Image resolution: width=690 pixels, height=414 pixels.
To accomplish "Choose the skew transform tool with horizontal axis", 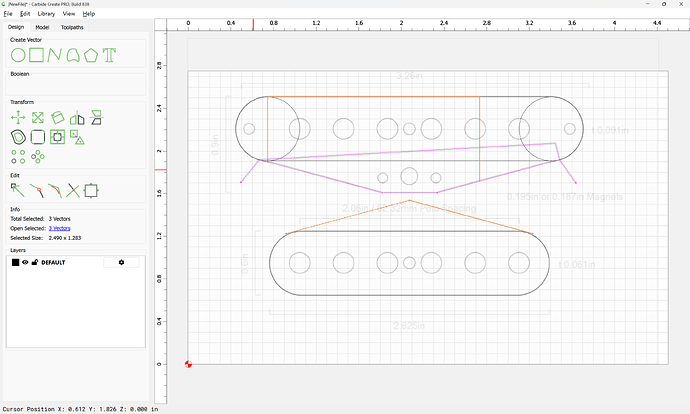I will tap(96, 117).
